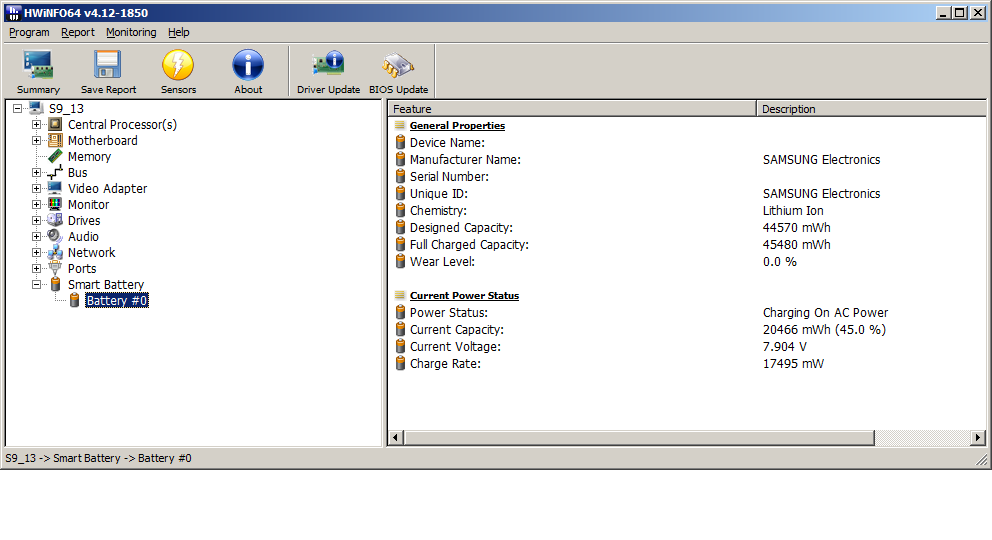Click the Video Adapter icon
The image size is (992, 540).
coord(56,188)
